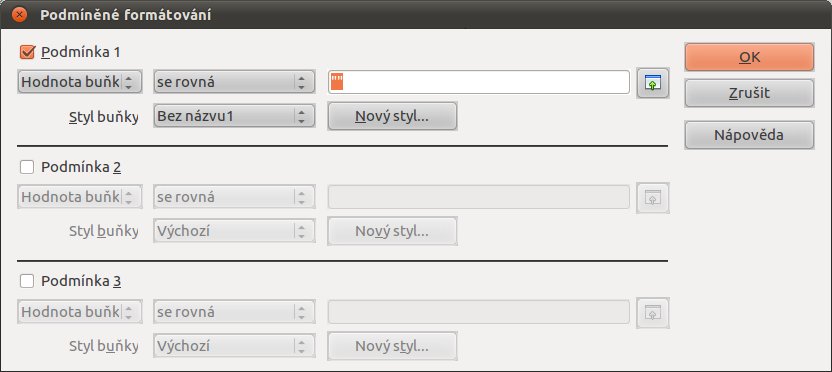
Task: Enable the Podmínka 2 checkbox
Action: [x=27, y=167]
